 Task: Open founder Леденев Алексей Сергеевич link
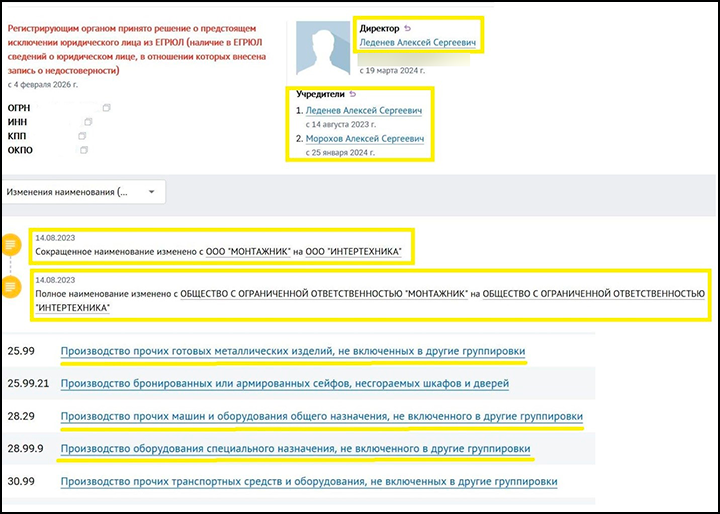pos(364,110)
